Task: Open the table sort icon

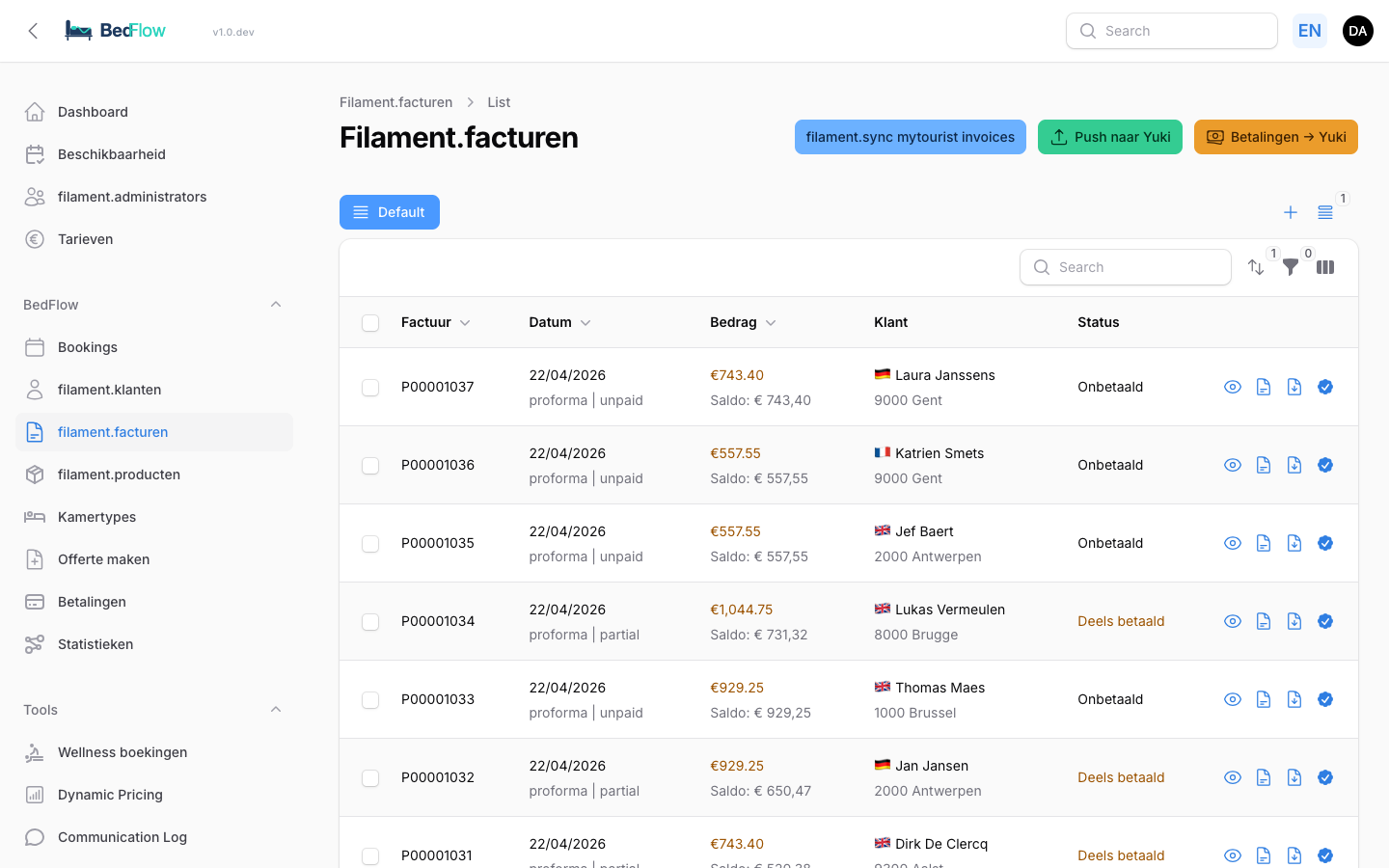Action: pyautogui.click(x=1256, y=267)
